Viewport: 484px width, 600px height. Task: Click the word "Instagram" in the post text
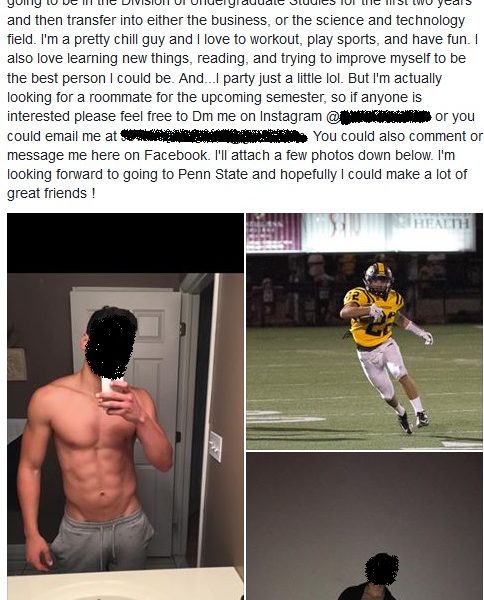pyautogui.click(x=291, y=117)
